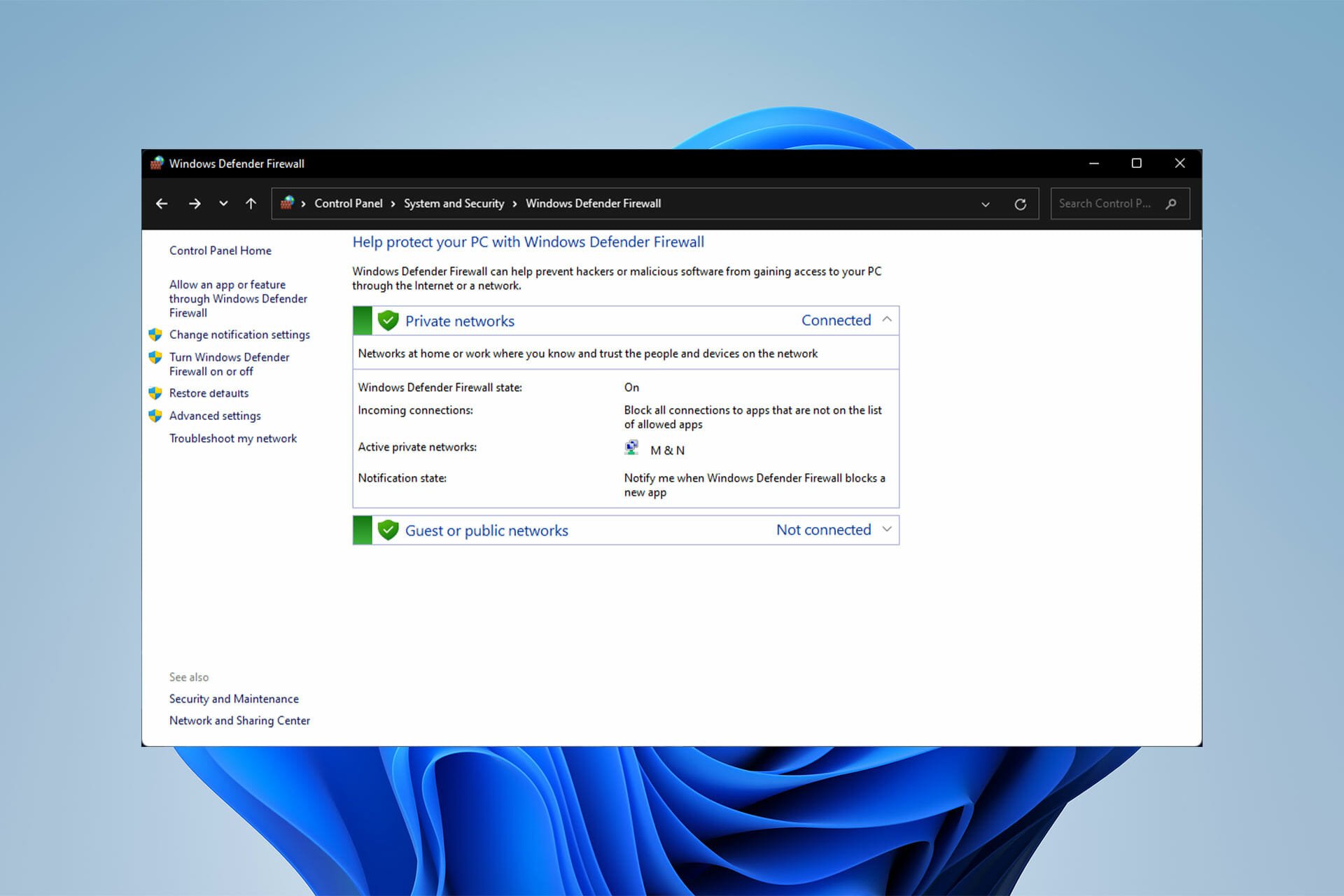
Task: Select Control Panel breadcrumb
Action: tap(347, 203)
